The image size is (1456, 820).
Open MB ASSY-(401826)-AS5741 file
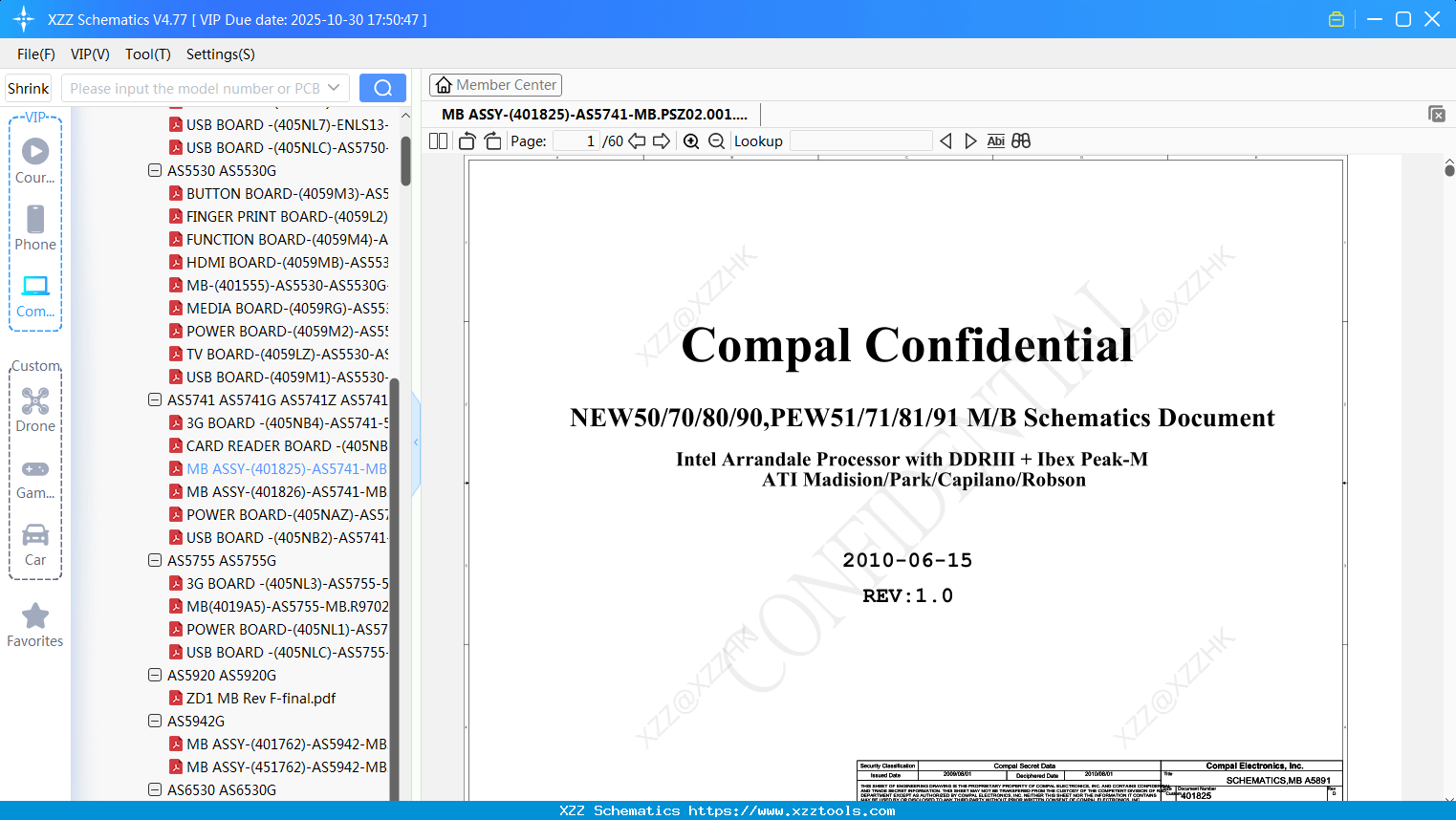(278, 492)
